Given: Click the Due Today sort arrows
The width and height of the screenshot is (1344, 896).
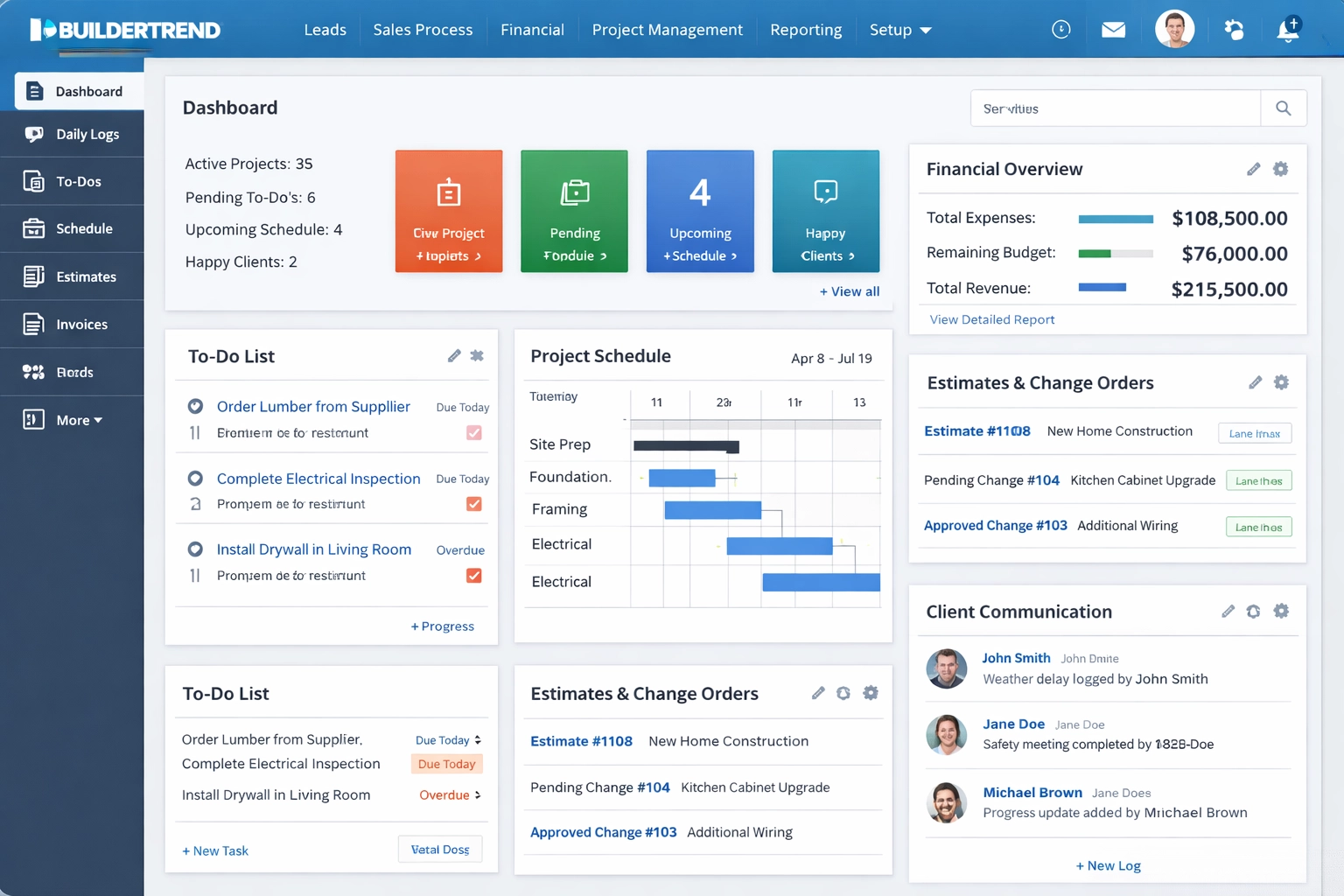Looking at the screenshot, I should click(476, 739).
